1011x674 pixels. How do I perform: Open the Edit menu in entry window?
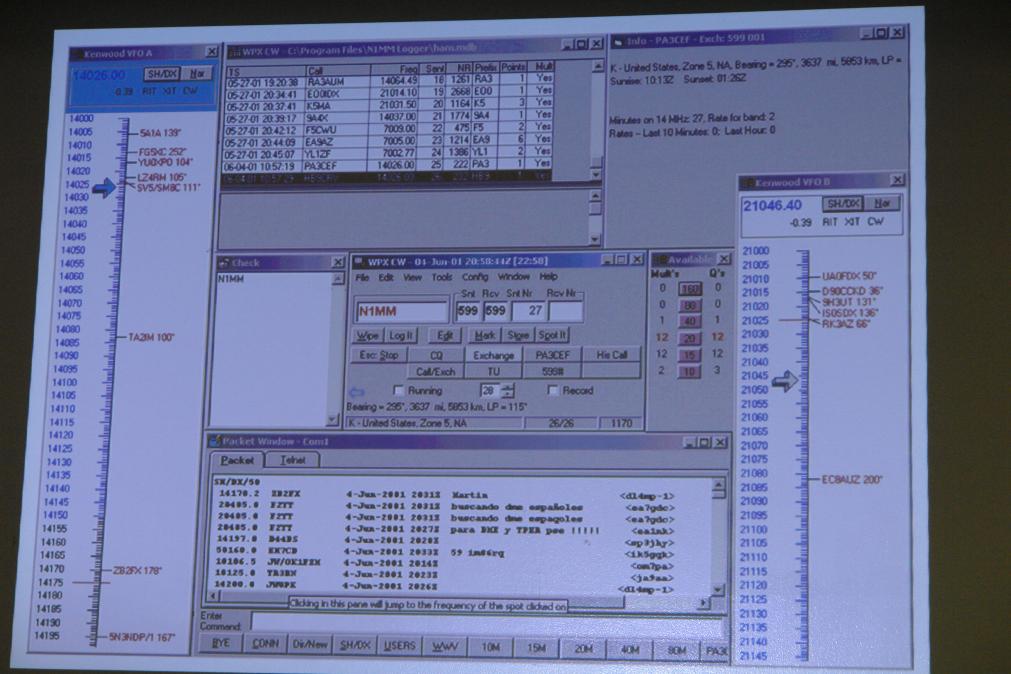pyautogui.click(x=386, y=277)
